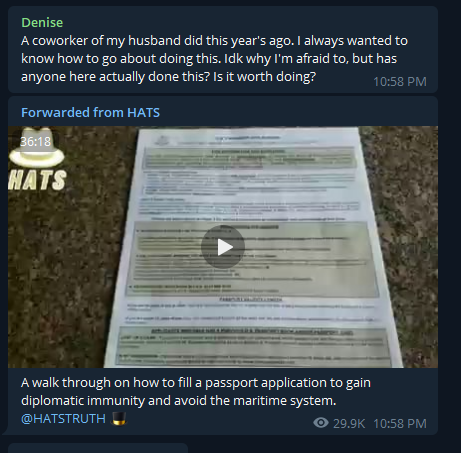The width and height of the screenshot is (461, 453).
Task: Click the HATS hat logo in video
Action: point(37,147)
